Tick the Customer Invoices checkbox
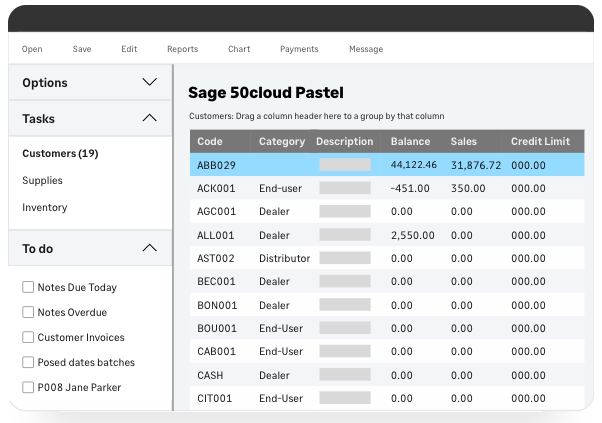 point(28,338)
